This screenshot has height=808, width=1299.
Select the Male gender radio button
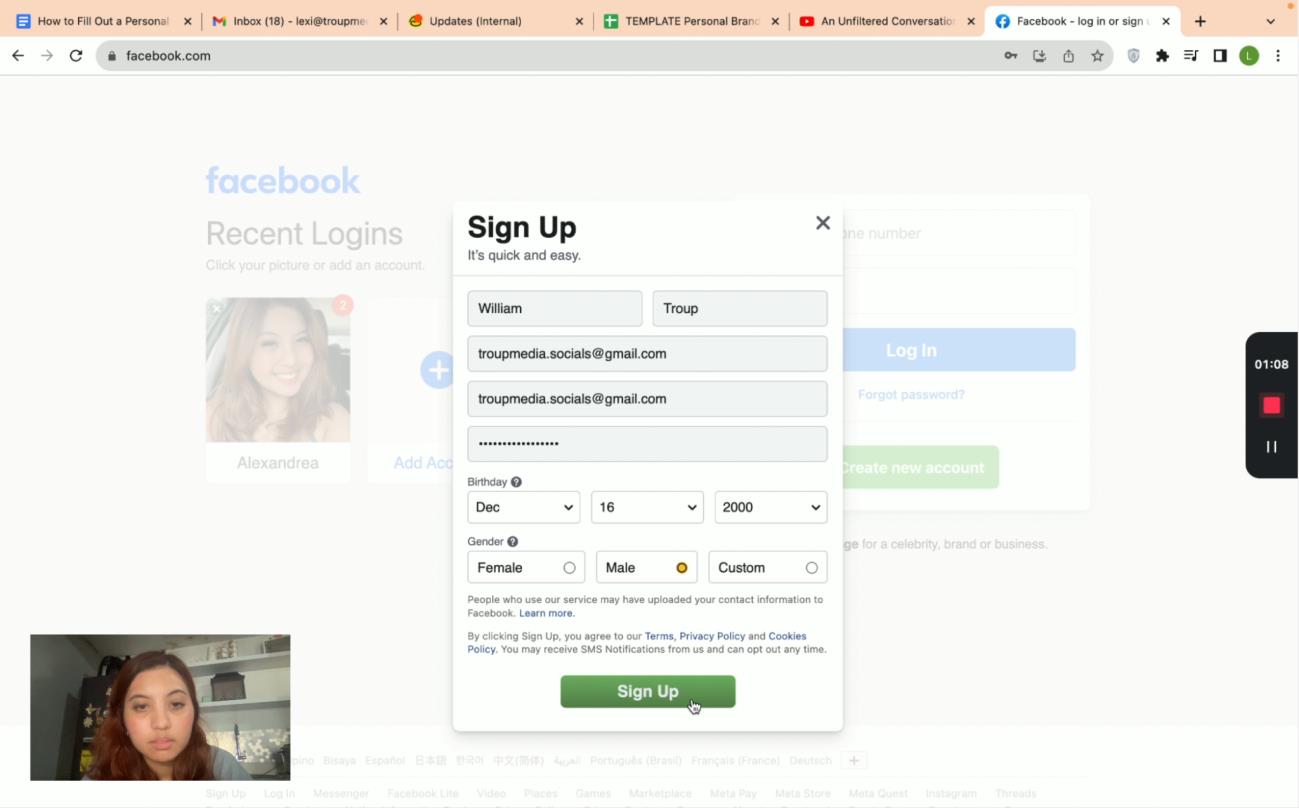point(681,568)
